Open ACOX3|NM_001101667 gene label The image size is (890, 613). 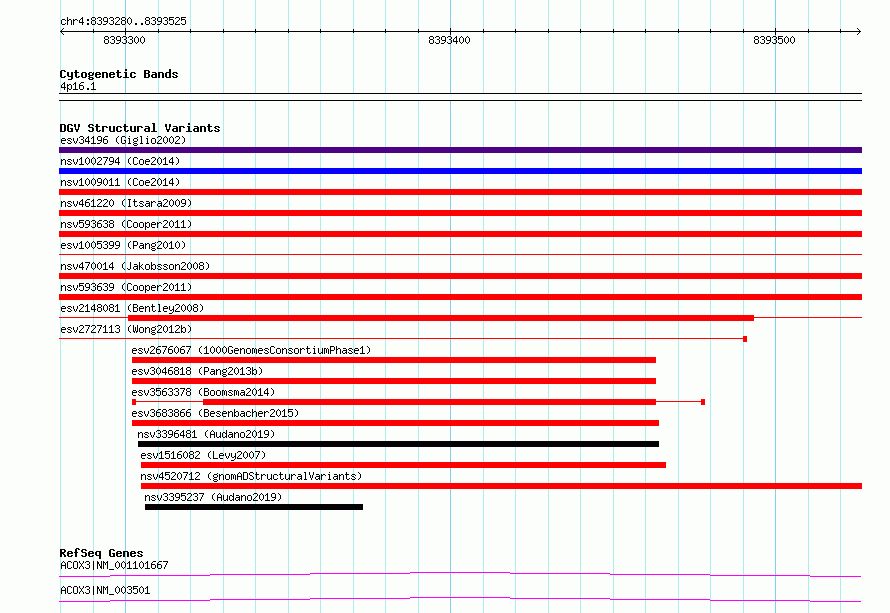114,565
